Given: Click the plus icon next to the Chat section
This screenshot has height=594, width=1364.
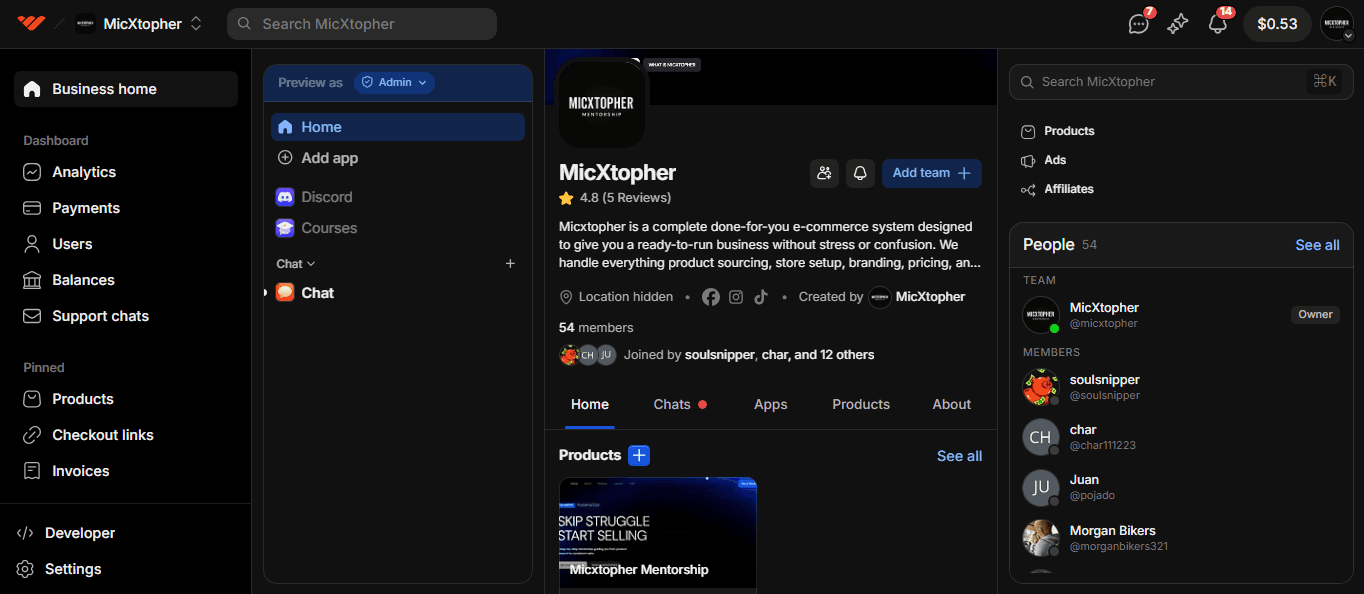Looking at the screenshot, I should click(x=510, y=264).
